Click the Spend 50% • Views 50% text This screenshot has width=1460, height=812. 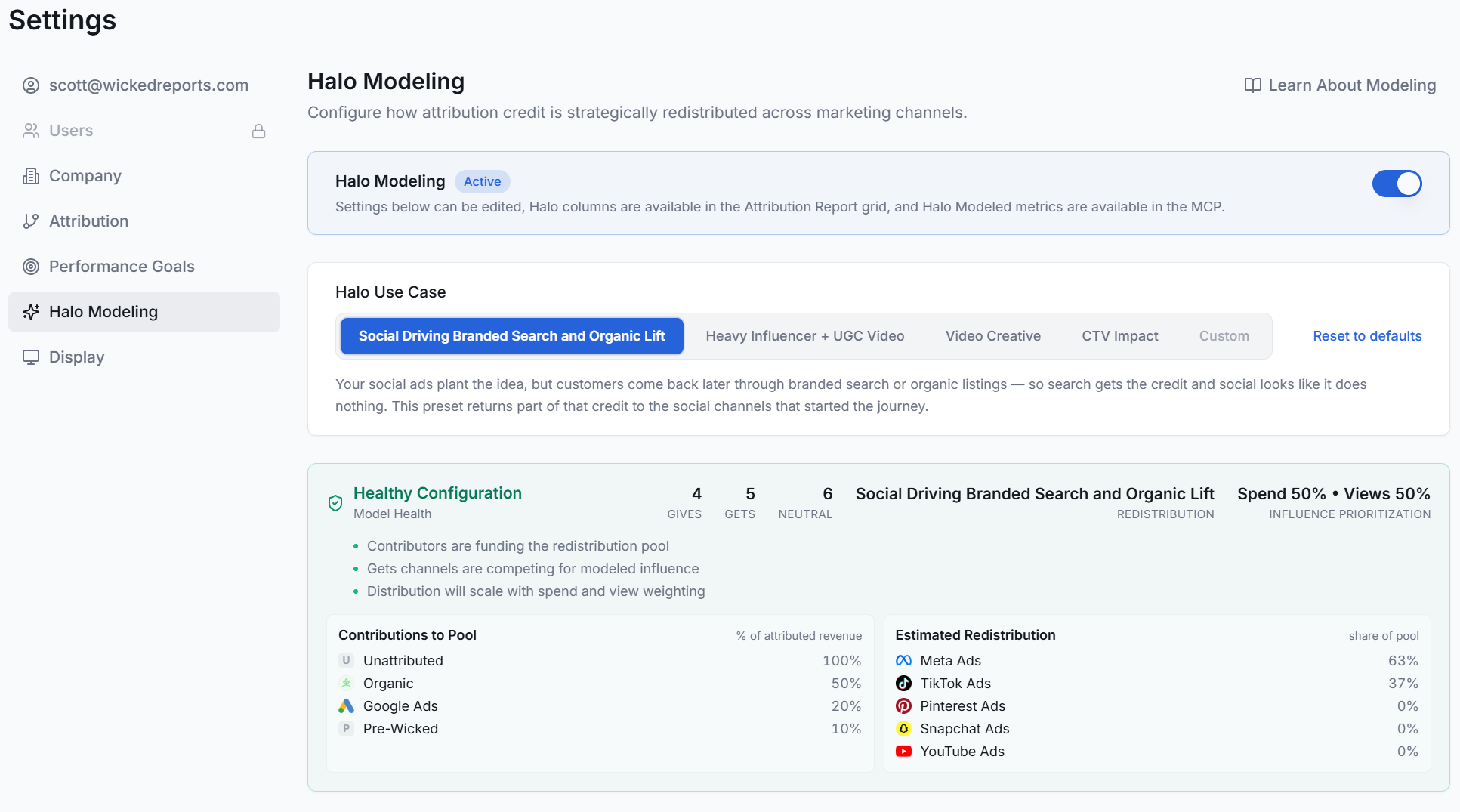tap(1334, 494)
